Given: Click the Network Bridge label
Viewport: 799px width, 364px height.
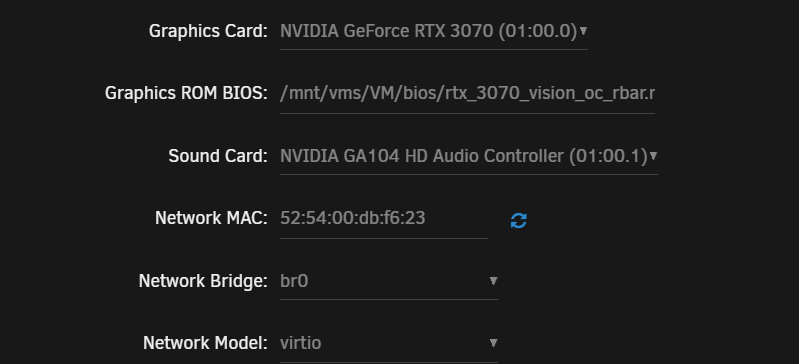Looking at the screenshot, I should pos(203,281).
